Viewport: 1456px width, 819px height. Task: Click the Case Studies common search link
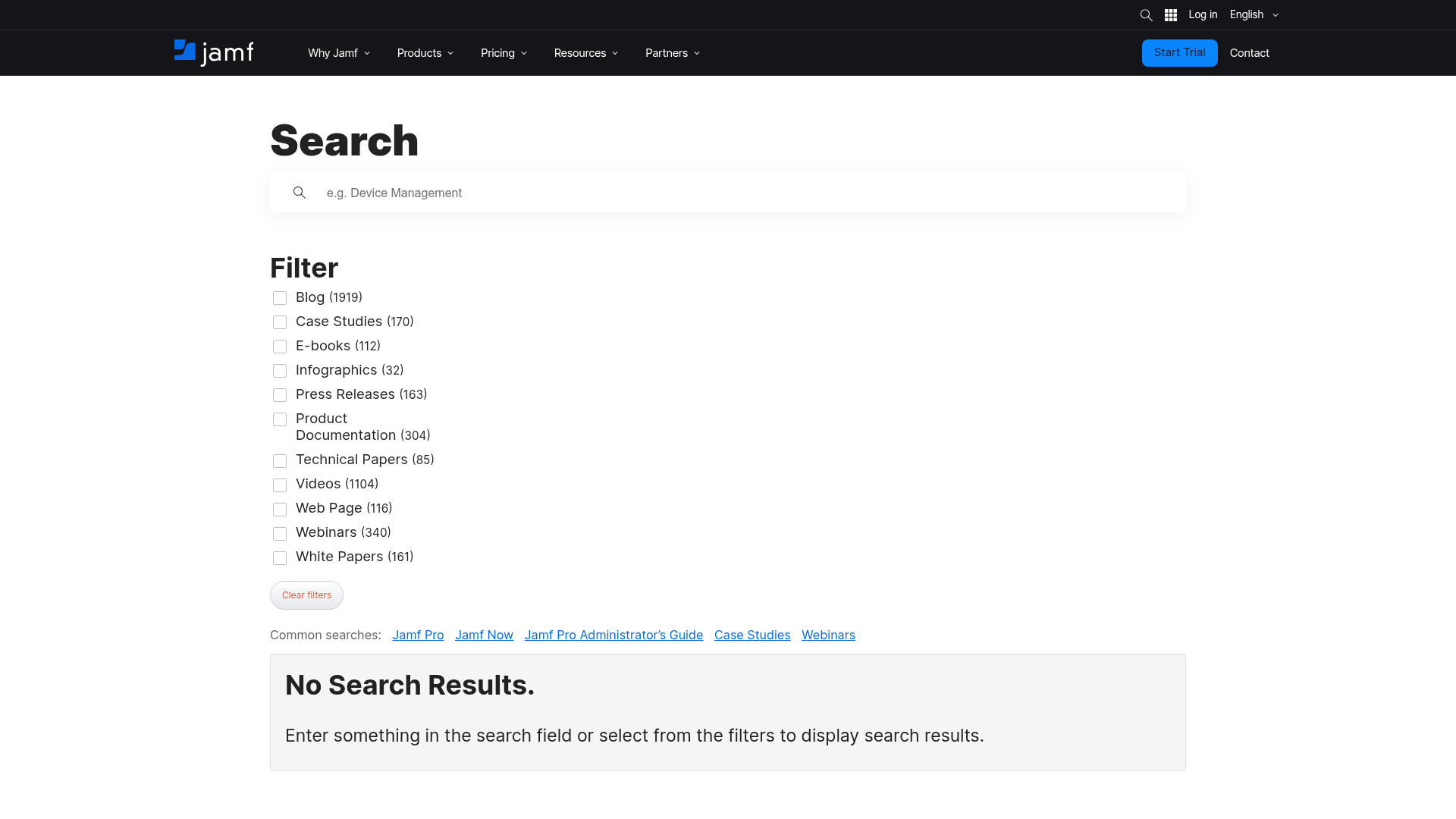point(752,635)
